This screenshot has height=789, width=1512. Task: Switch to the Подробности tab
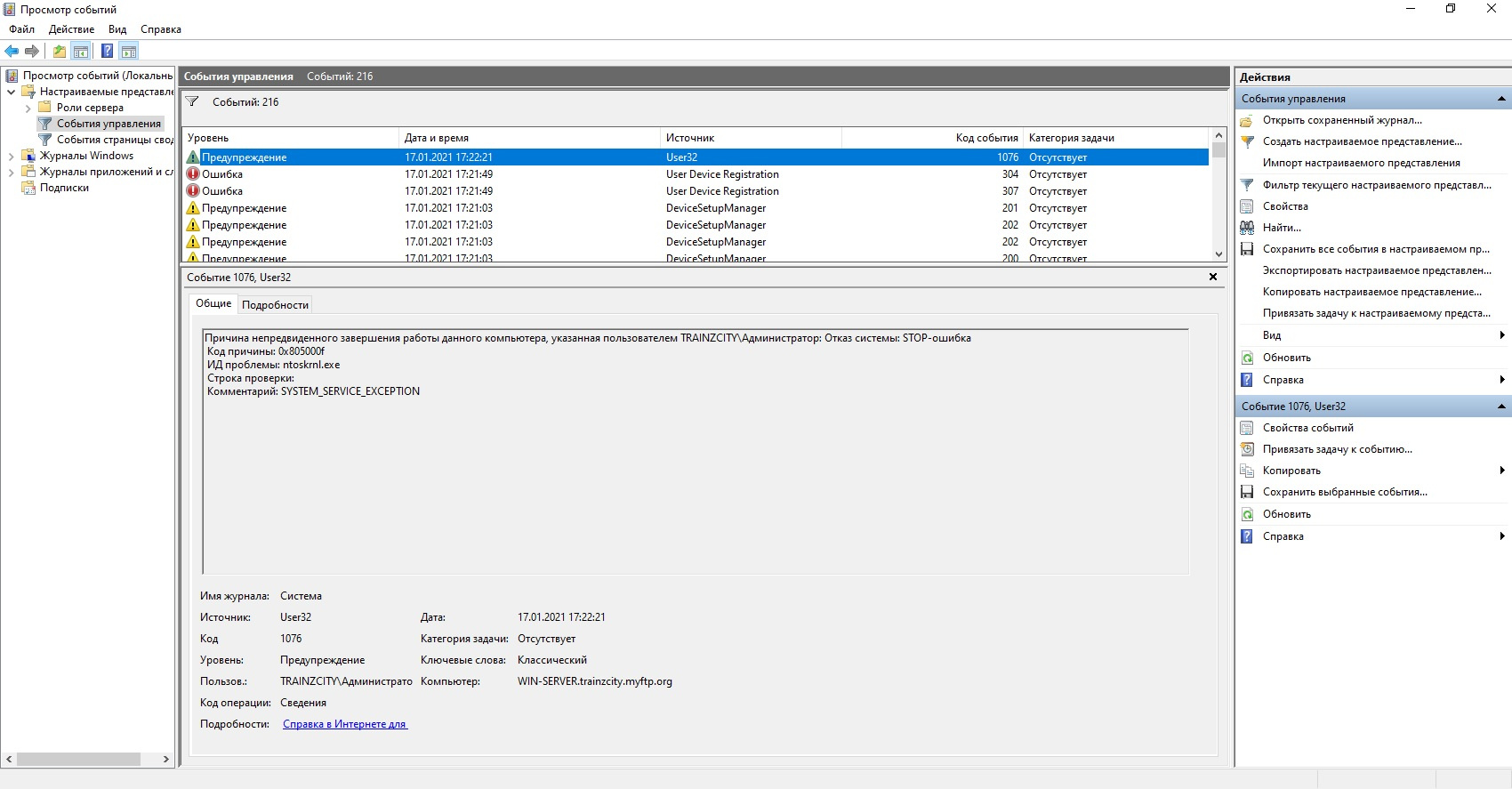click(x=276, y=305)
